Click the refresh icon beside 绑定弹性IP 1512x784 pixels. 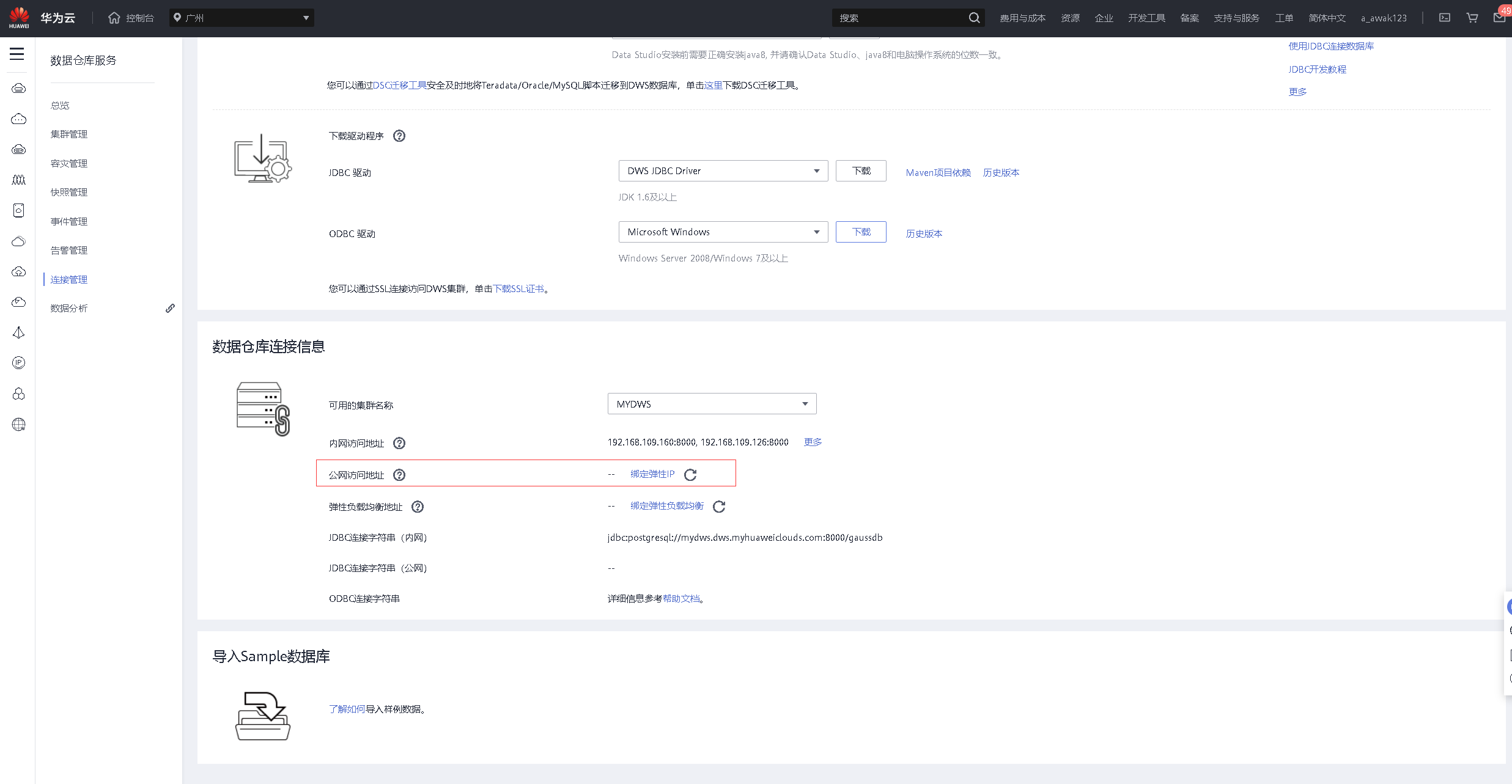(x=690, y=475)
